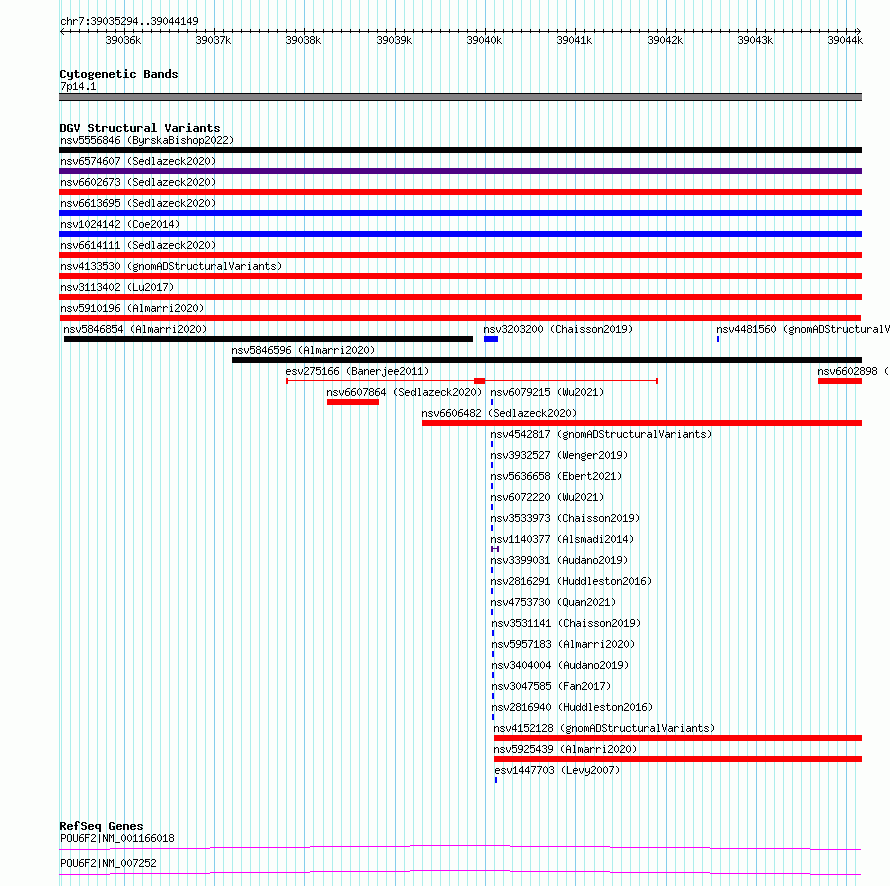Click nsv6079215 (Wu2021) label
This screenshot has width=890, height=886.
547,392
